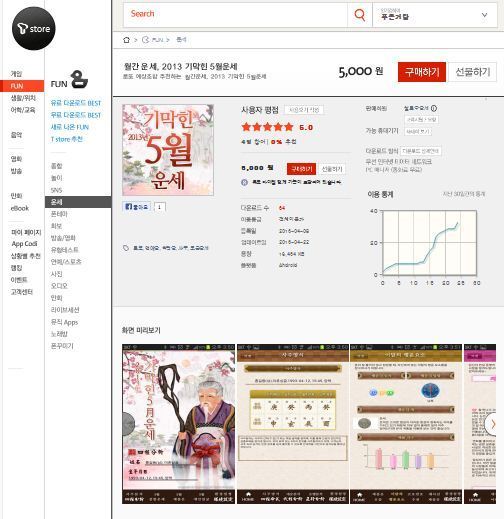This screenshot has height=519, width=504.
Task: Click the large 선물하기 button in header
Action: click(472, 72)
